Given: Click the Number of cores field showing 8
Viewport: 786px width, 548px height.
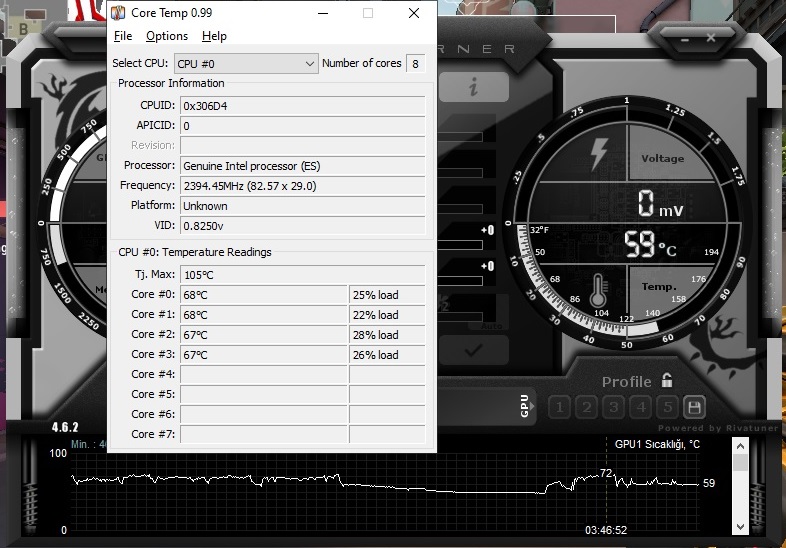Looking at the screenshot, I should click(415, 64).
